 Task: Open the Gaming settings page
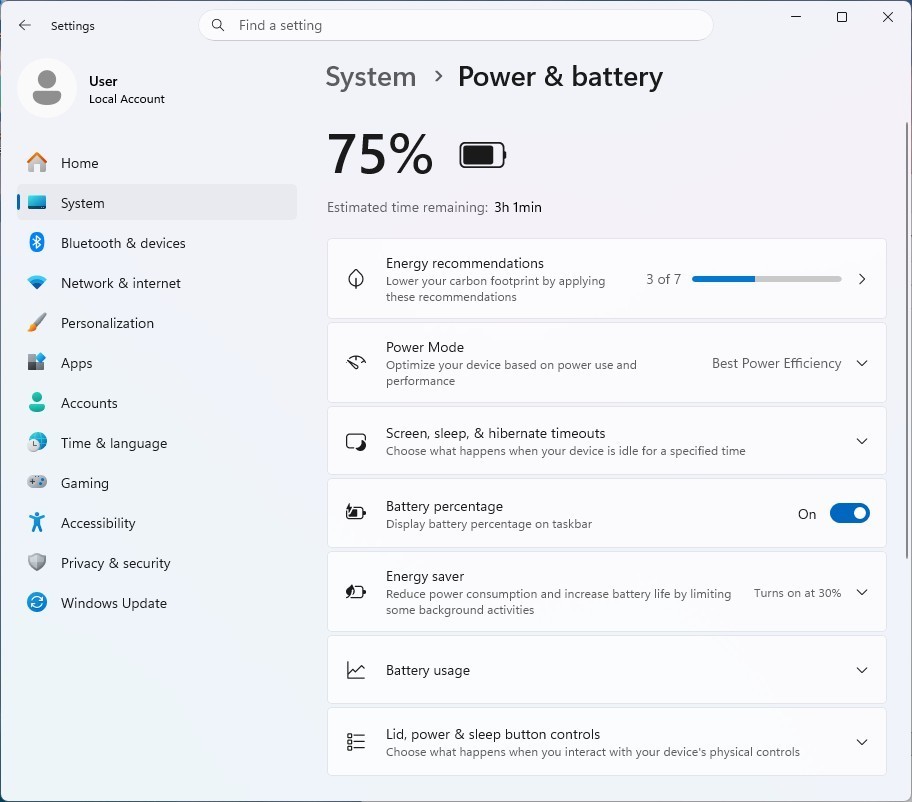[x=157, y=482]
